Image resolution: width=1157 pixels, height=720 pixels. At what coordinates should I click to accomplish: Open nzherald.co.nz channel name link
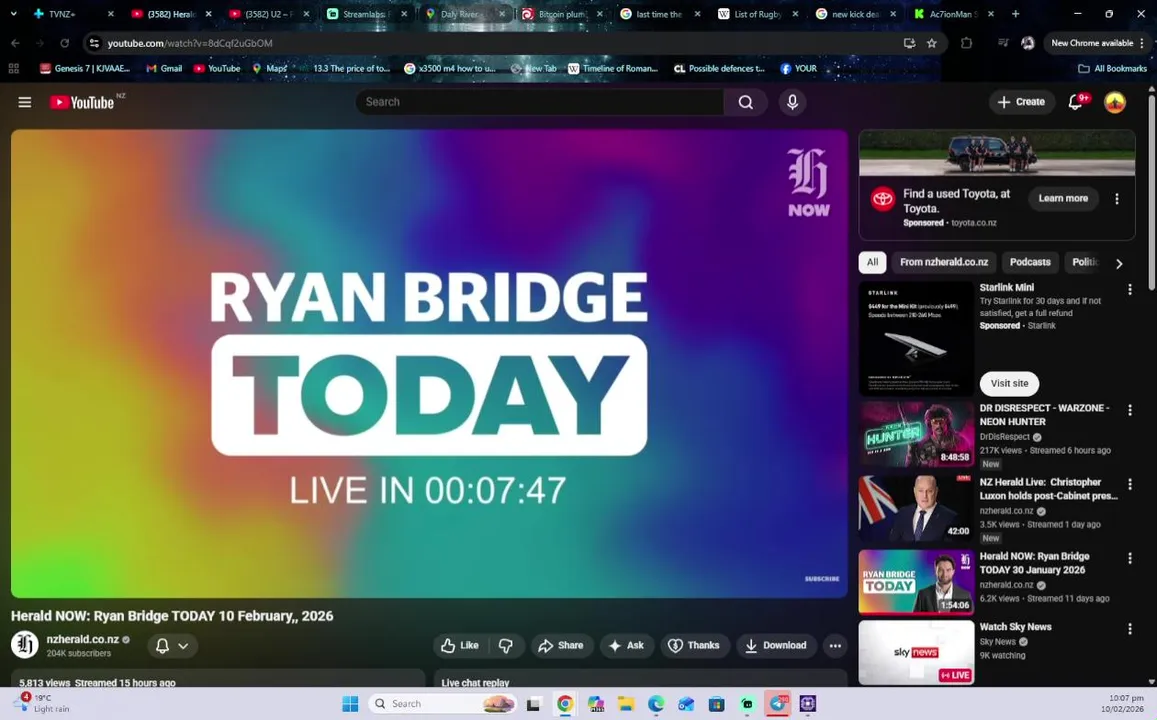(x=83, y=640)
